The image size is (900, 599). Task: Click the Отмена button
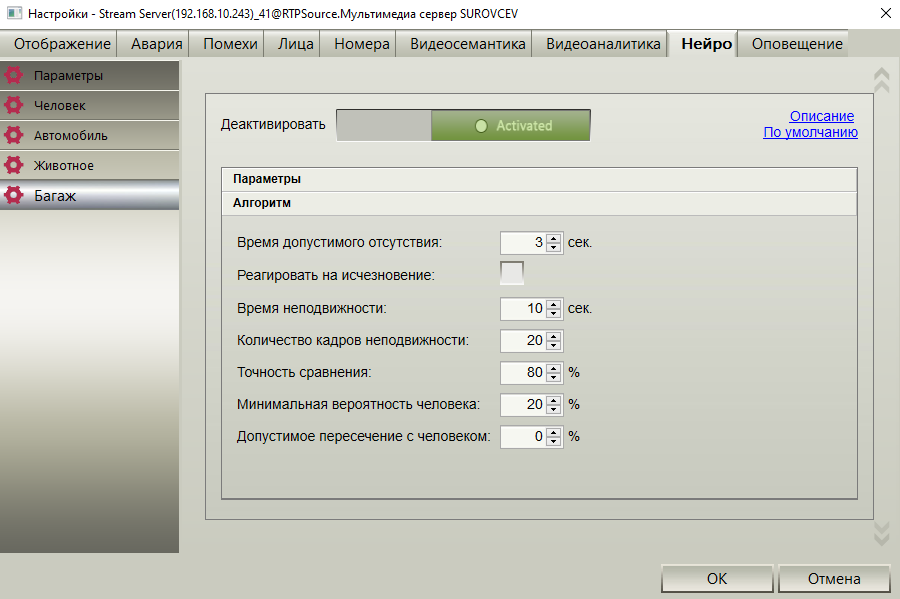(834, 578)
